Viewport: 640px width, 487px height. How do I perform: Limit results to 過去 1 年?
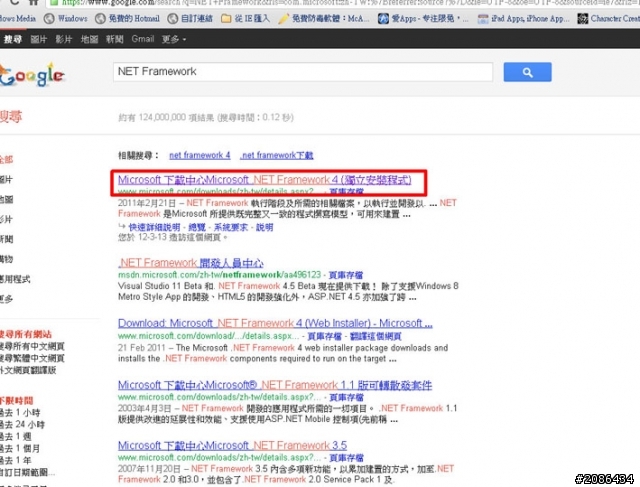16,460
